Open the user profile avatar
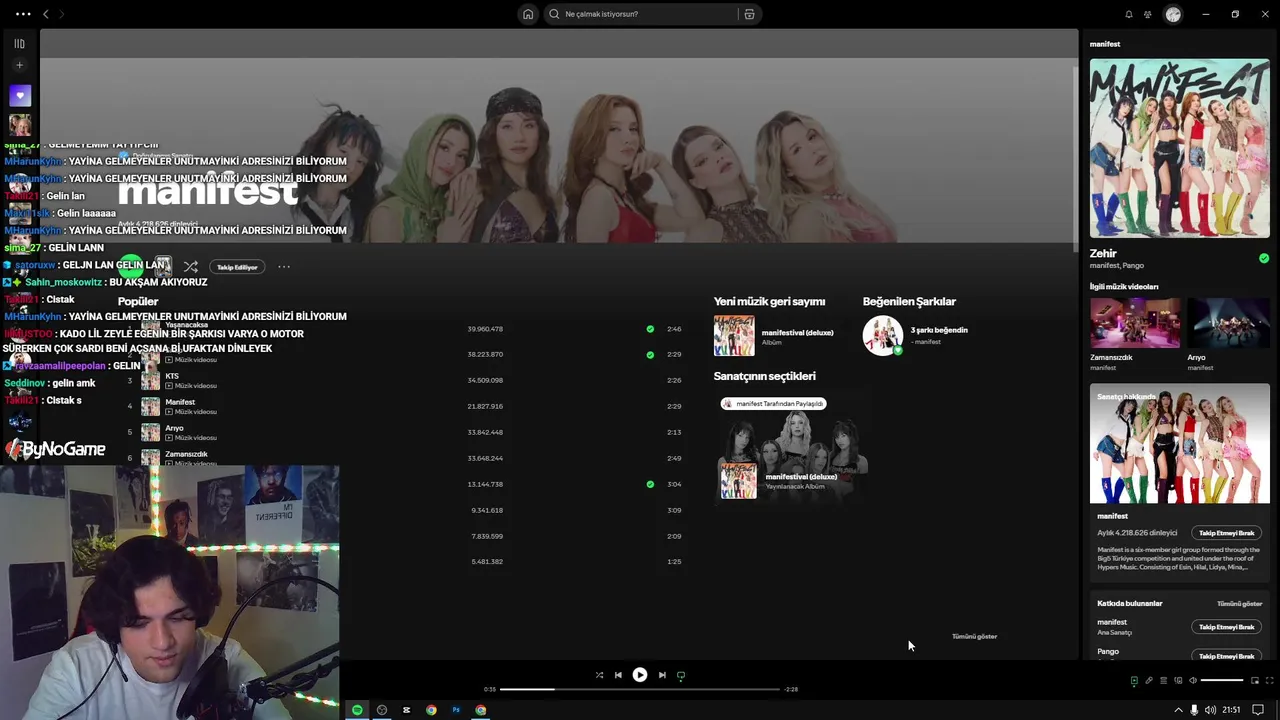1280x720 pixels. (1173, 14)
